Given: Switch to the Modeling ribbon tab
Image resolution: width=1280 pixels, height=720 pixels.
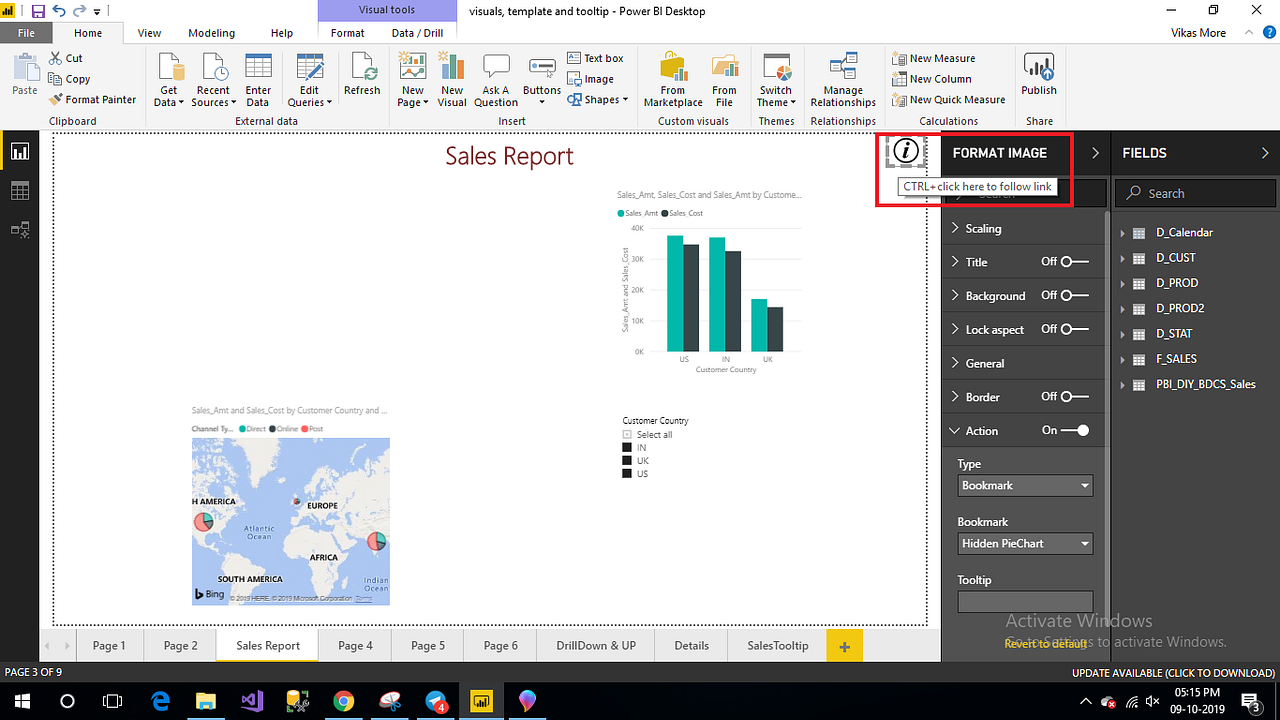Looking at the screenshot, I should 211,32.
